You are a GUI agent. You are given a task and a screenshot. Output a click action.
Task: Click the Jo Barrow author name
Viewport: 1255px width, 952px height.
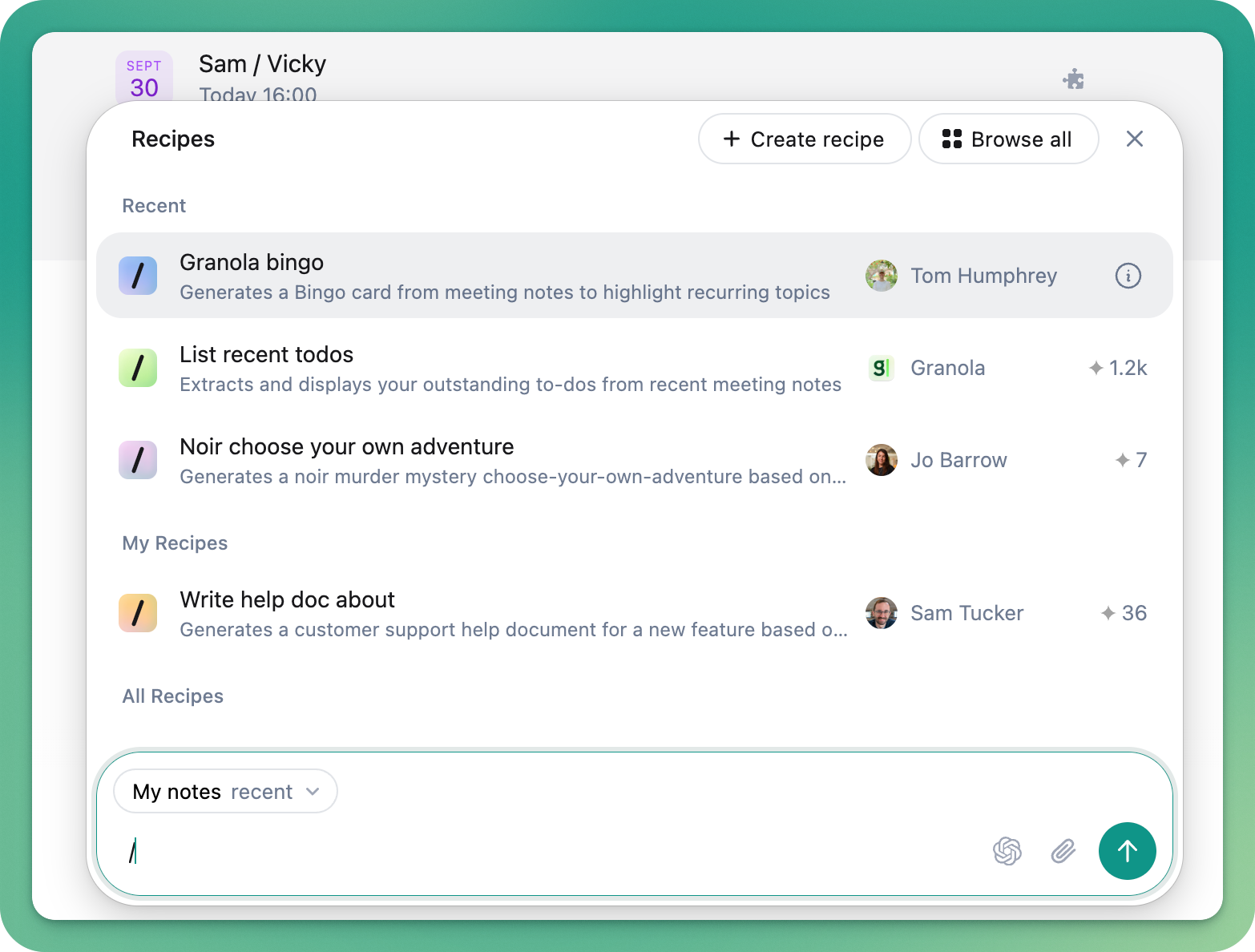click(958, 460)
